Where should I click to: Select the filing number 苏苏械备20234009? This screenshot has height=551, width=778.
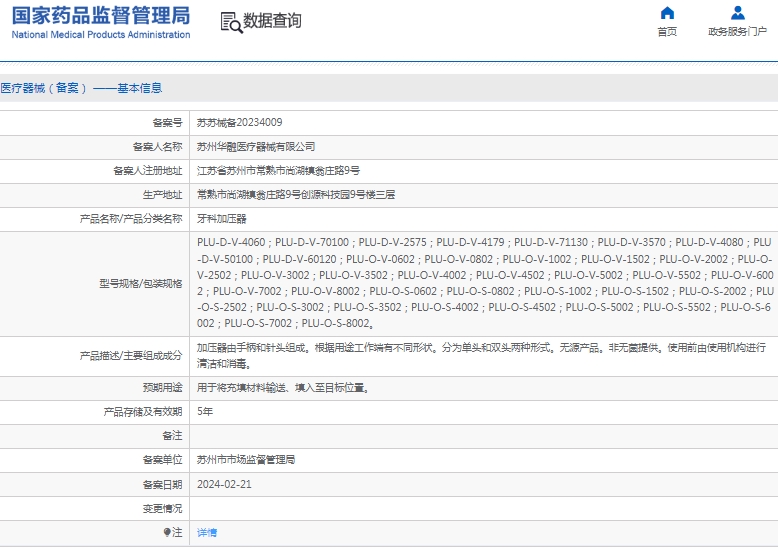240,123
